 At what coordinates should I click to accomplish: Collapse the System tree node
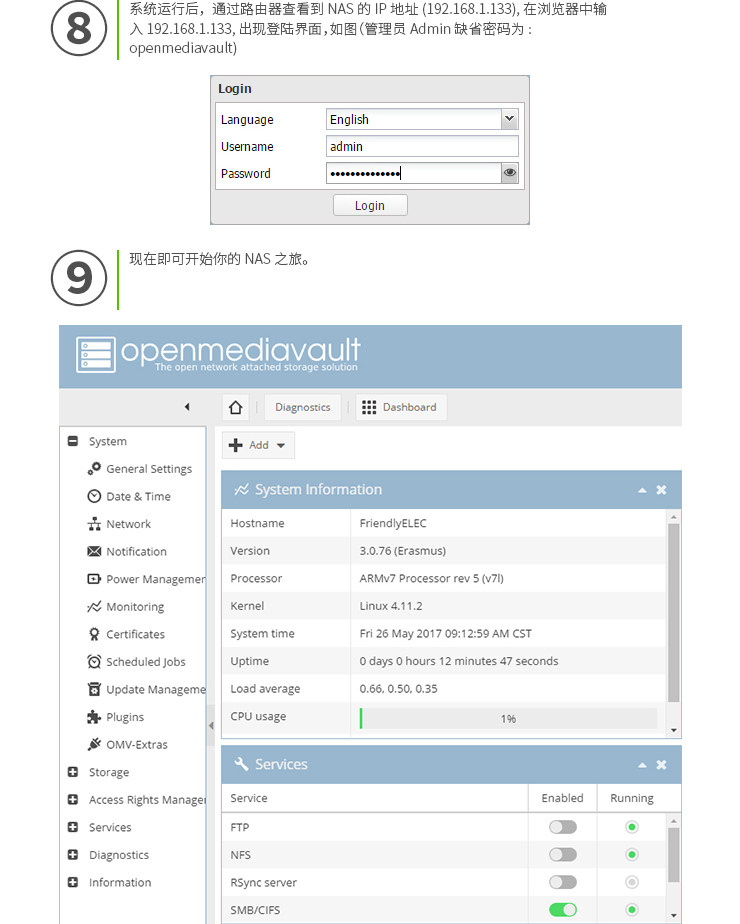click(x=73, y=441)
